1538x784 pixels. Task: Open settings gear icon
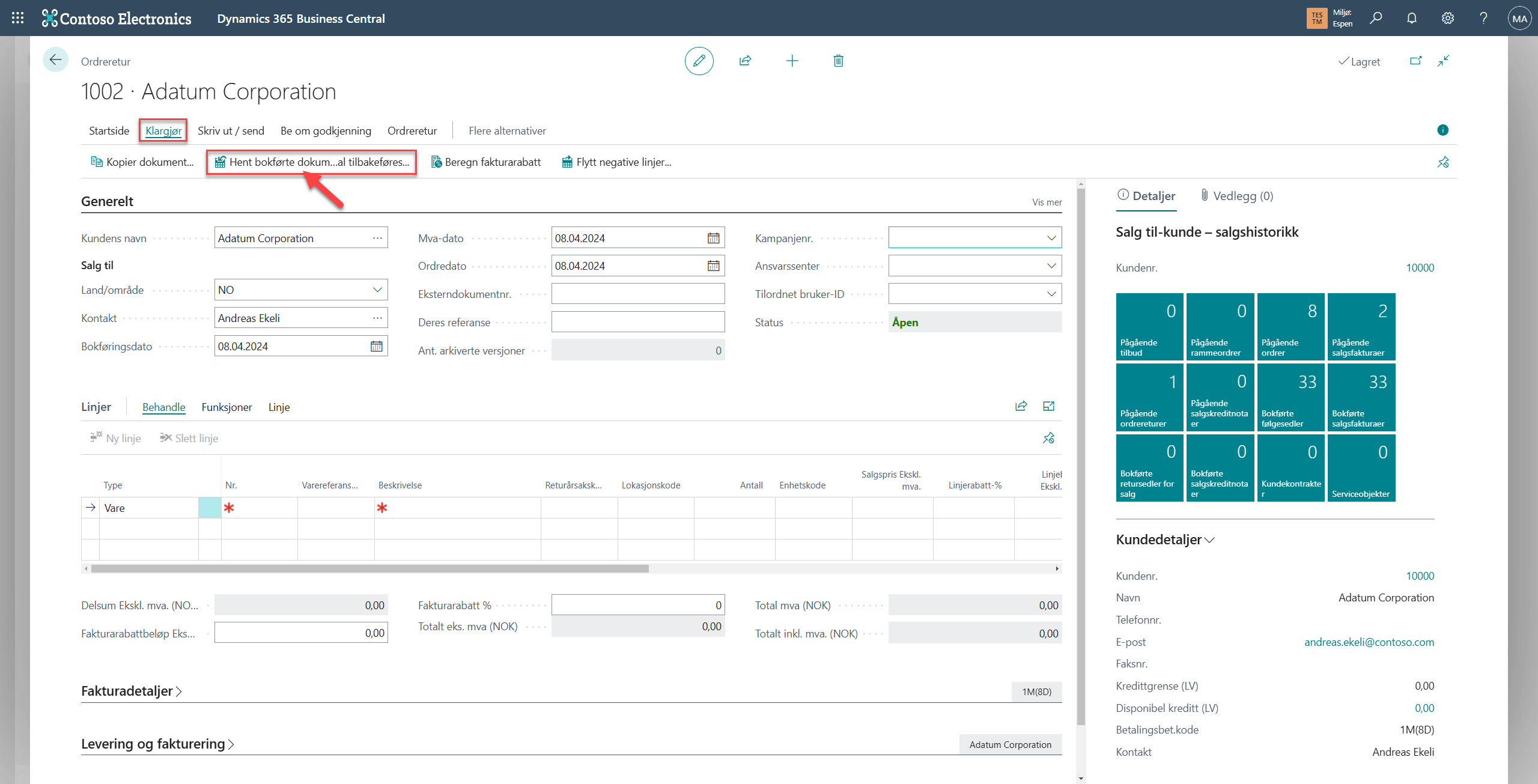click(x=1448, y=18)
